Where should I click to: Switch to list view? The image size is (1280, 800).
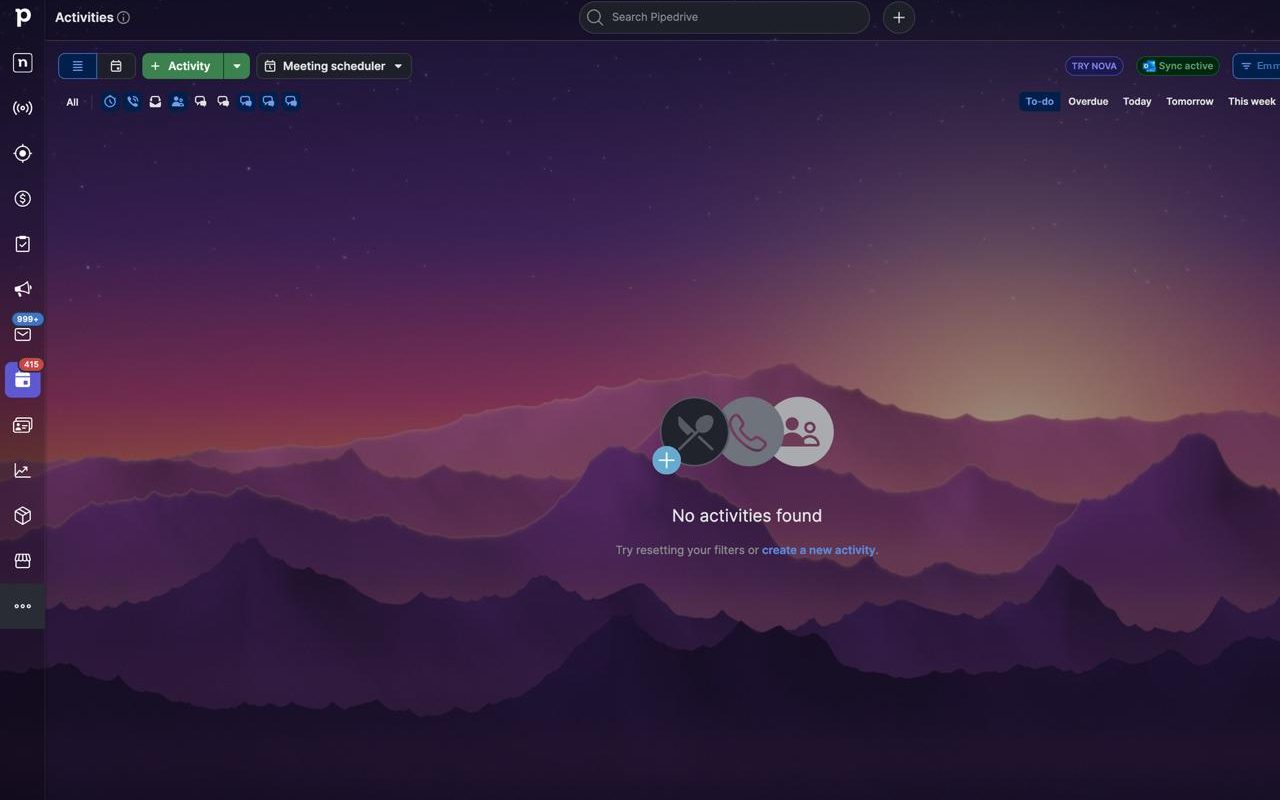click(x=77, y=66)
